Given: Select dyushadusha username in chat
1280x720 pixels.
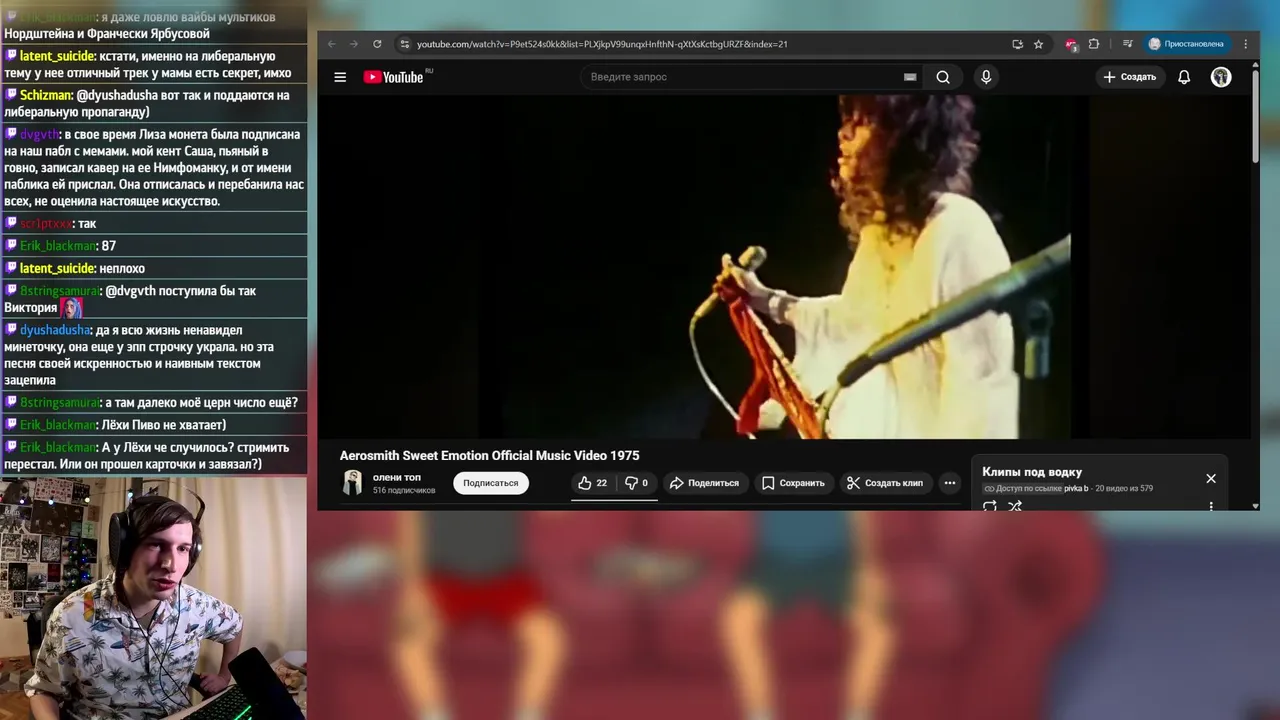Looking at the screenshot, I should click(x=55, y=330).
